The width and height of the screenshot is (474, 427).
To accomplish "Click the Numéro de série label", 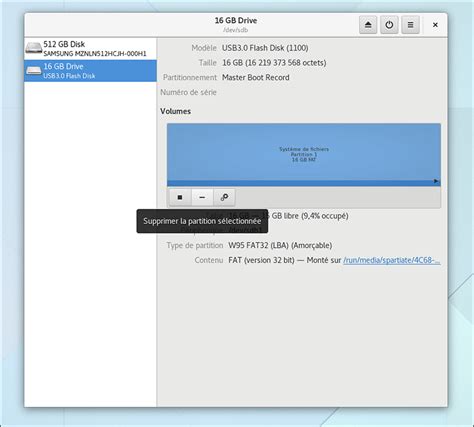I will 188,92.
